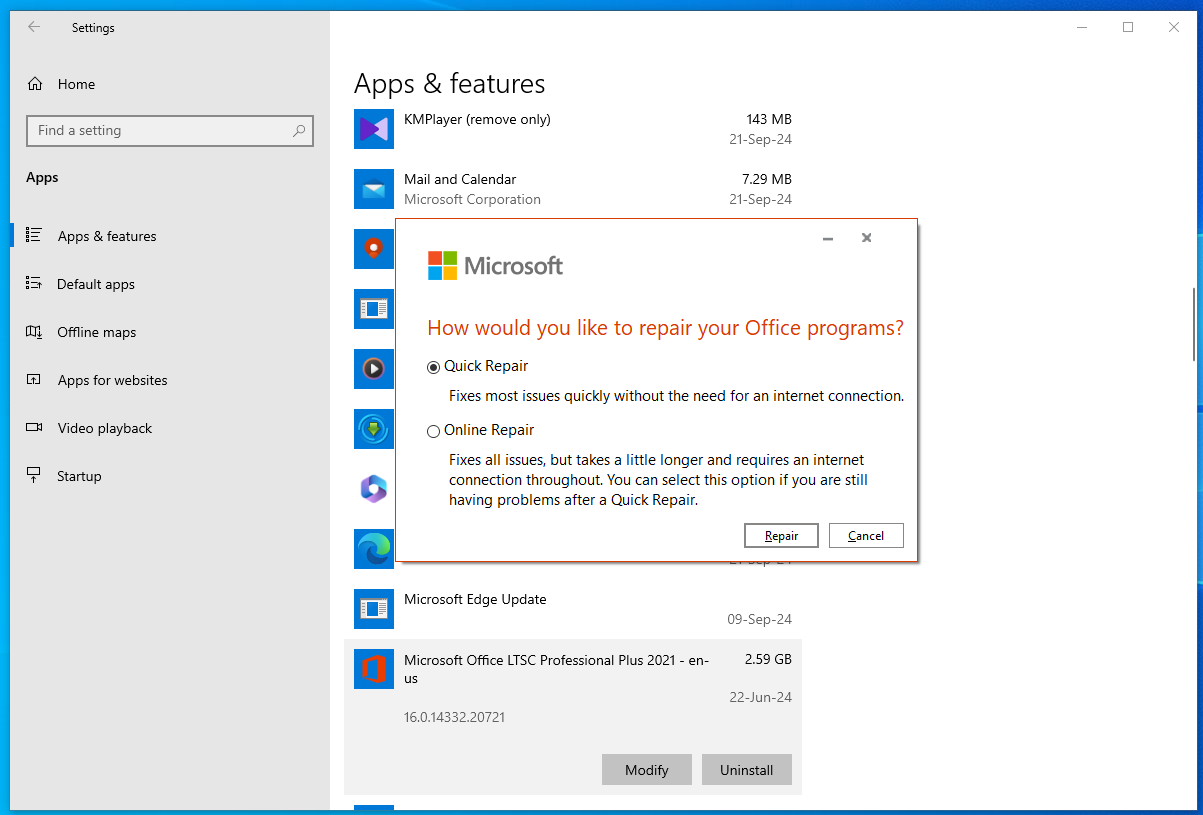Click the version number '16.0.14332.20721'
1203x815 pixels.
(454, 717)
